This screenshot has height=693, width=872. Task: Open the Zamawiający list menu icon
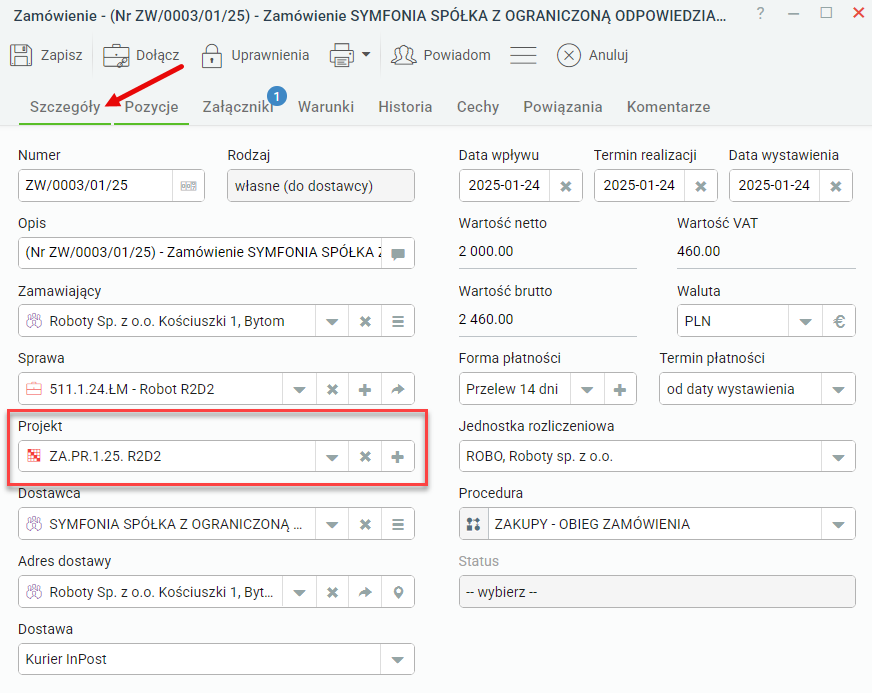click(398, 321)
